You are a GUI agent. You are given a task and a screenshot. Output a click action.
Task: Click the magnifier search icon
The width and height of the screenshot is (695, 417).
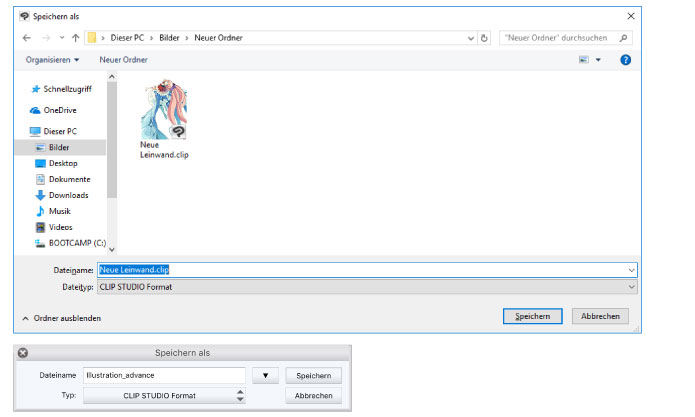click(624, 38)
